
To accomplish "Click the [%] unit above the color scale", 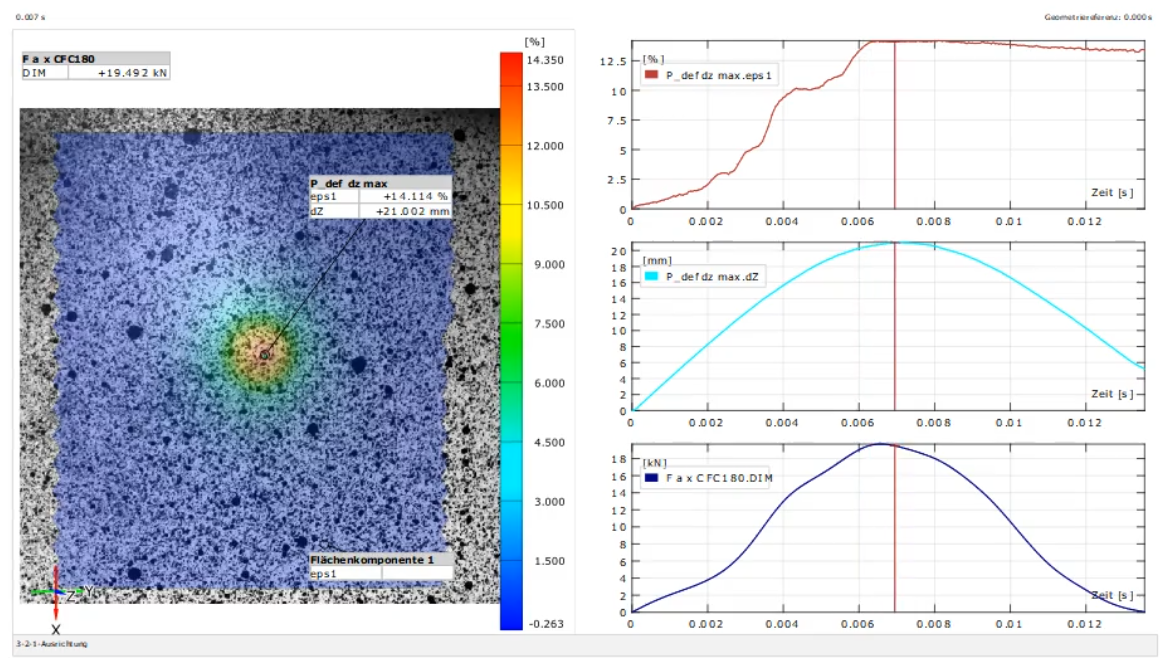I will click(x=534, y=41).
